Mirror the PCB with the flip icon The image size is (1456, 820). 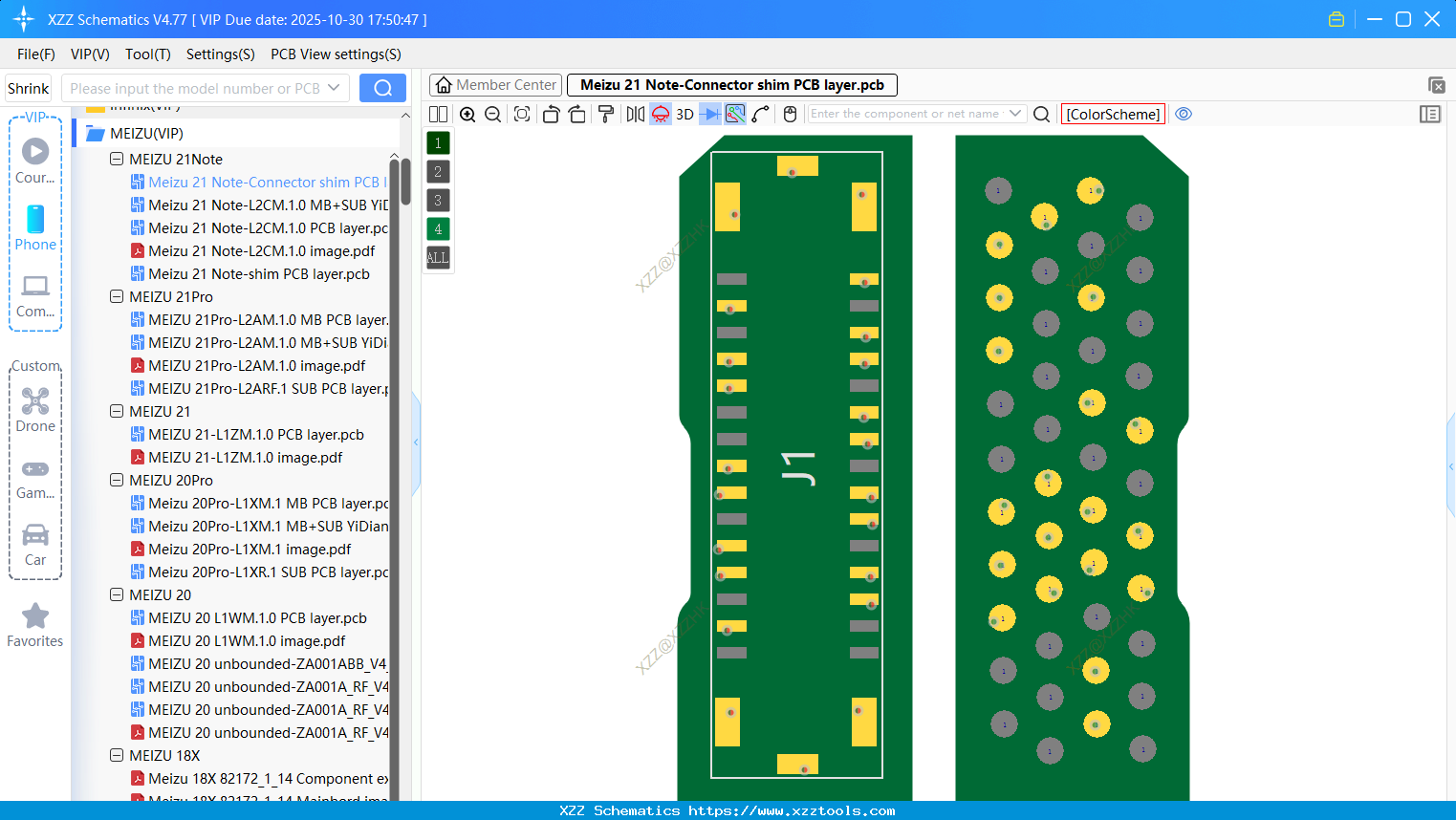[636, 115]
